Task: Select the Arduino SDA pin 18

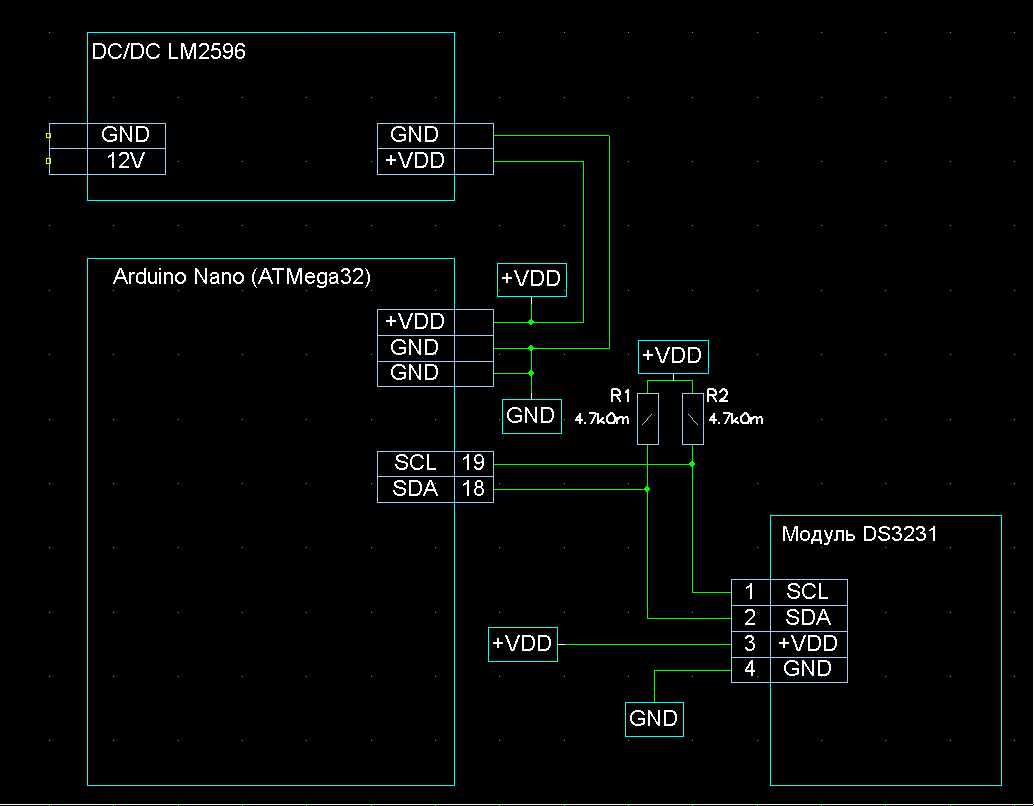Action: (x=435, y=489)
